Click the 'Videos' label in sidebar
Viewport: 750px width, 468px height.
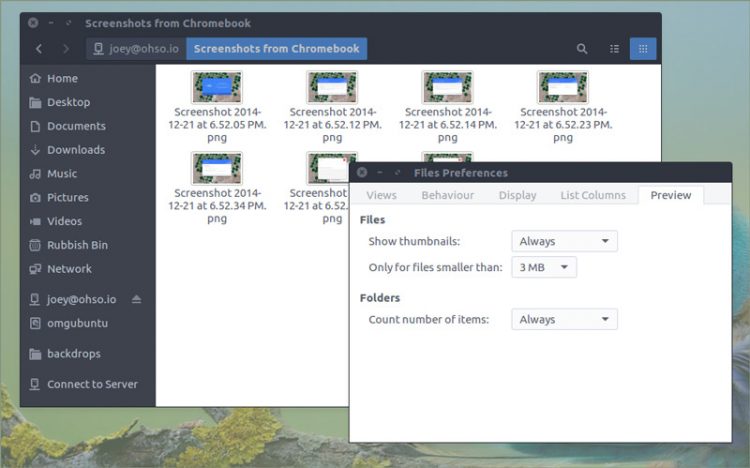(x=65, y=222)
